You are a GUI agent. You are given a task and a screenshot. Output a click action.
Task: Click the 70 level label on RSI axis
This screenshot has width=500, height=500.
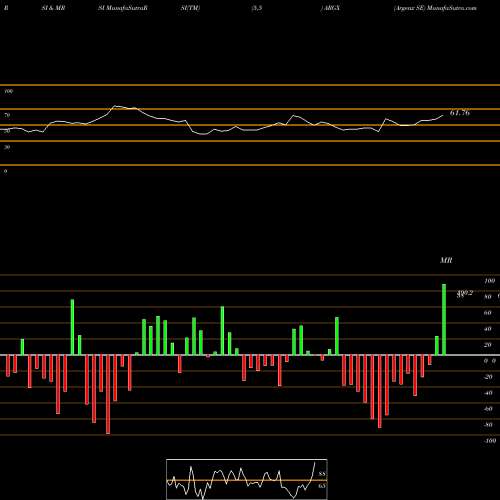pyautogui.click(x=7, y=115)
